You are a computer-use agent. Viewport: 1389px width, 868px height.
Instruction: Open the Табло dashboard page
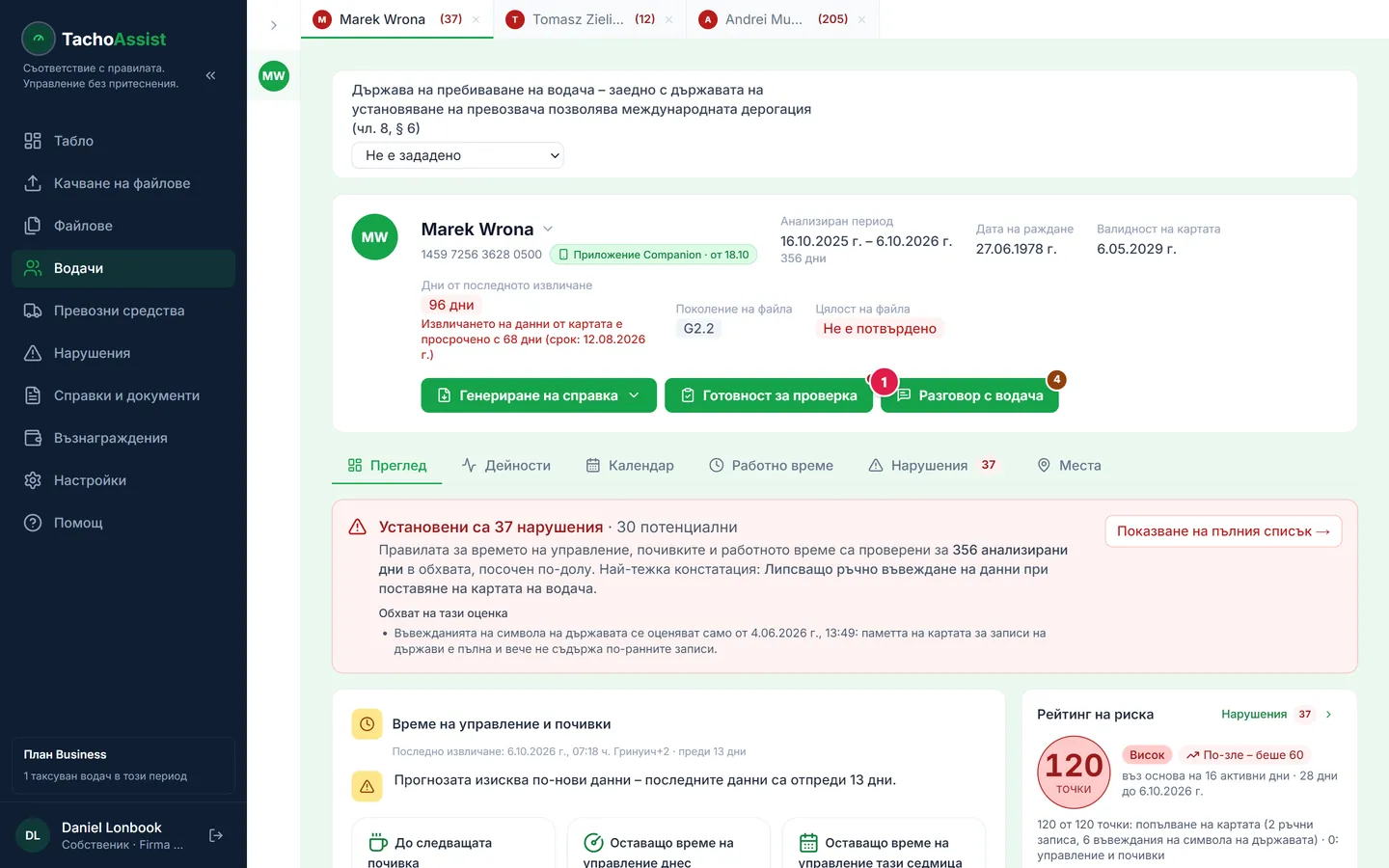click(123, 141)
